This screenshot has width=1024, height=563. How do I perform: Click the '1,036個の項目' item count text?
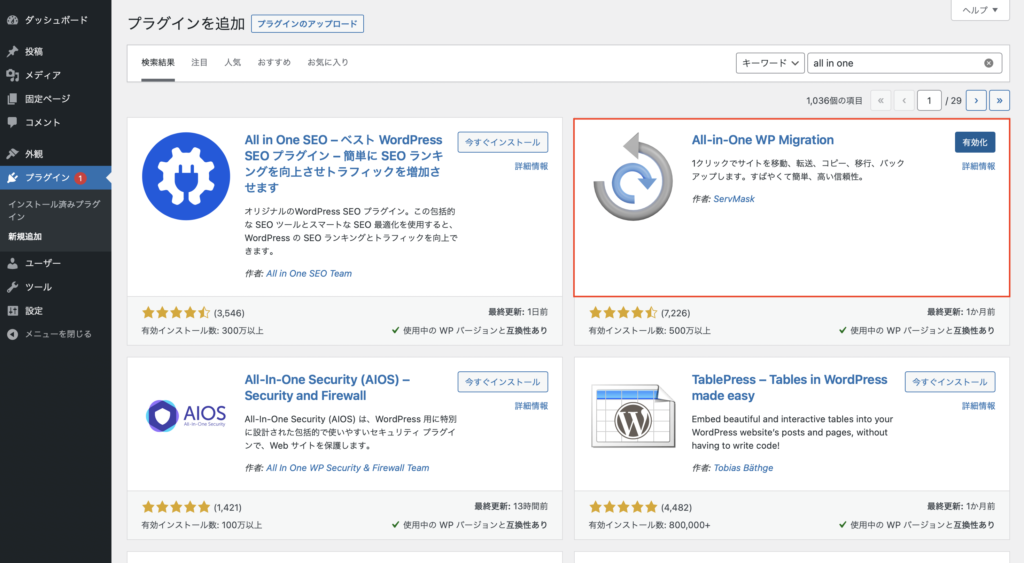(834, 101)
